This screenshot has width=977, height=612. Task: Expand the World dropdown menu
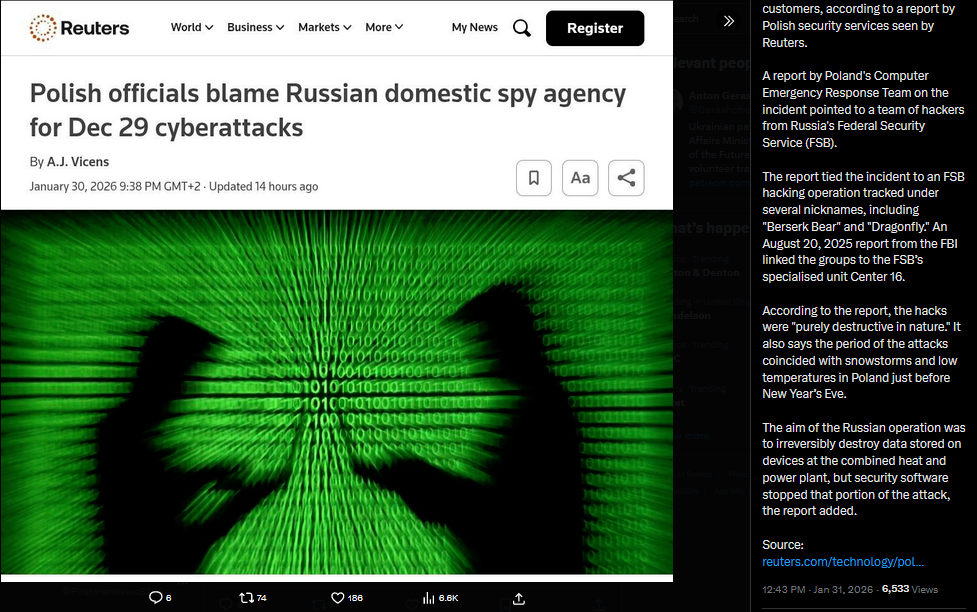(192, 27)
